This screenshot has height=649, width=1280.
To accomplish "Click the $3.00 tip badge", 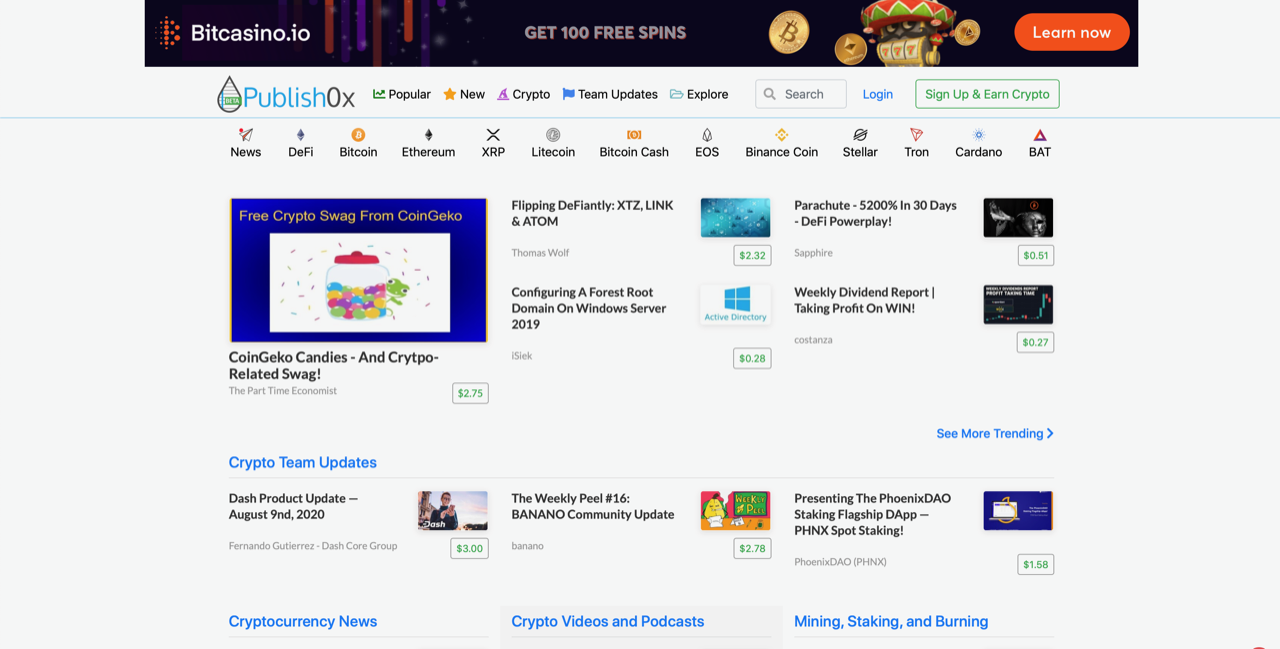I will coord(469,548).
